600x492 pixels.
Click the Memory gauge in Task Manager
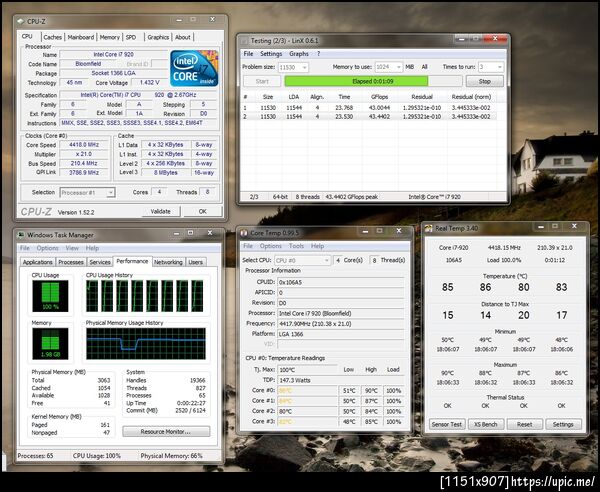50,344
